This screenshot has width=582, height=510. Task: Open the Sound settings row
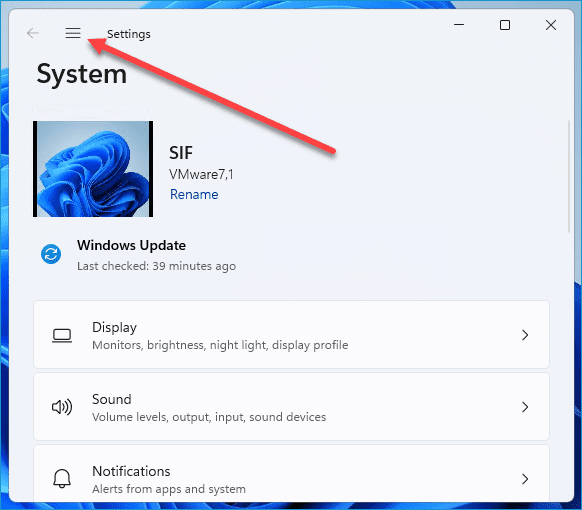[x=291, y=406]
